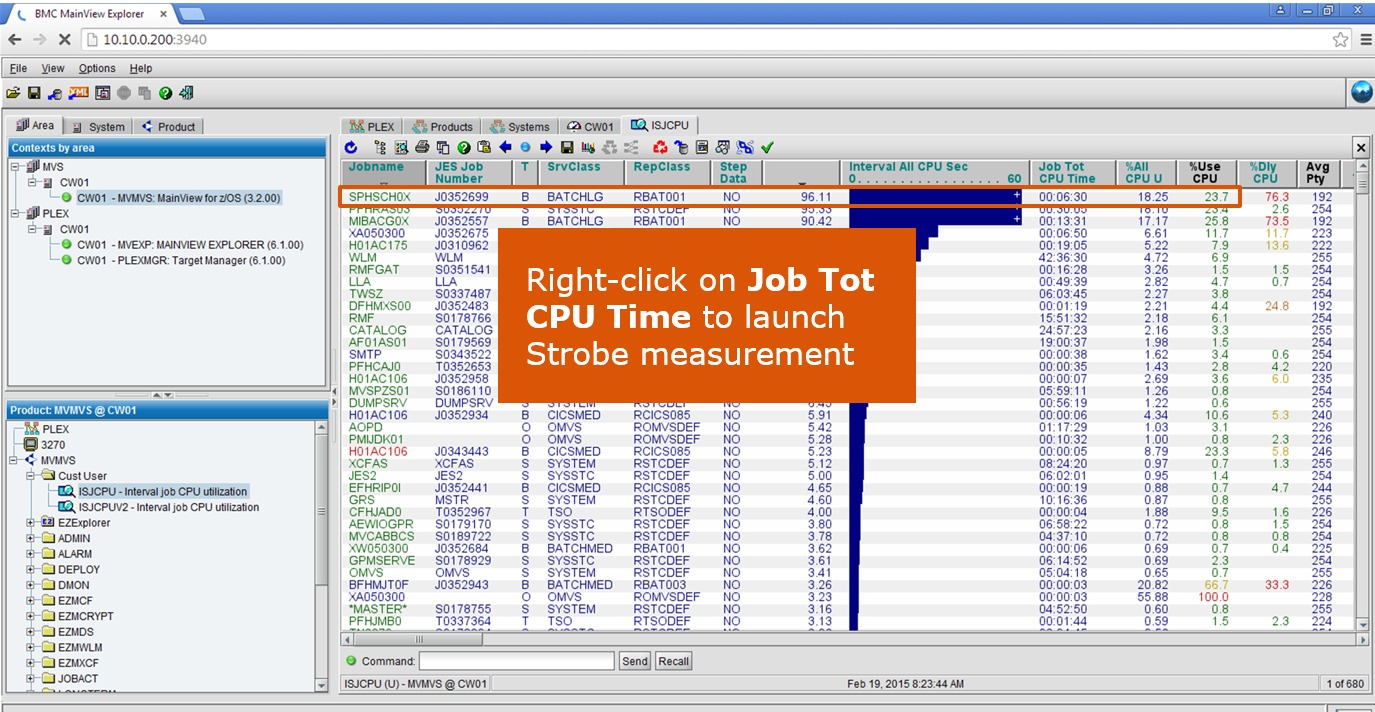Click the Send button
The height and width of the screenshot is (712, 1375).
[x=635, y=661]
